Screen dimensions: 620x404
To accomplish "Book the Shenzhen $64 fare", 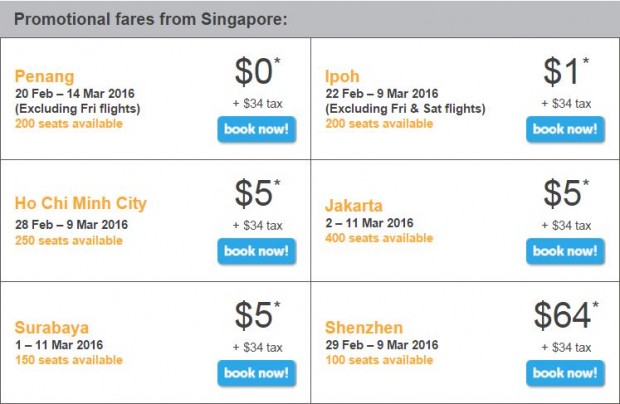I will tap(565, 373).
